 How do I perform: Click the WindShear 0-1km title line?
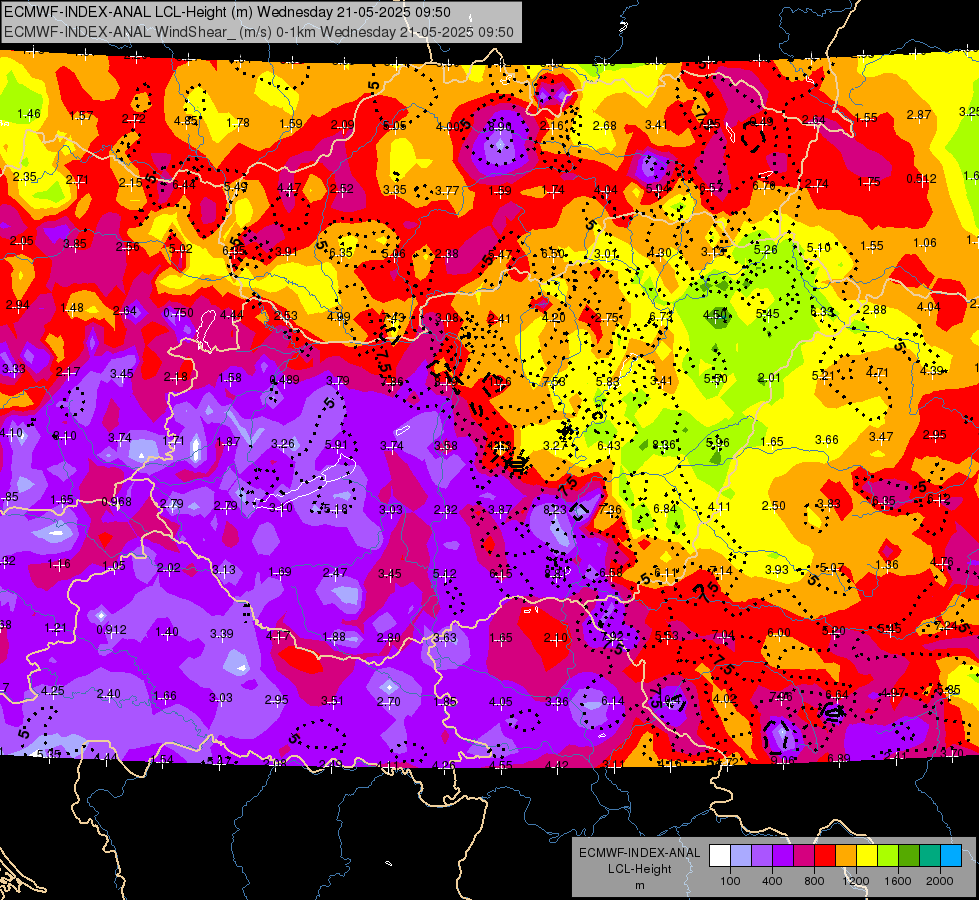coord(259,32)
